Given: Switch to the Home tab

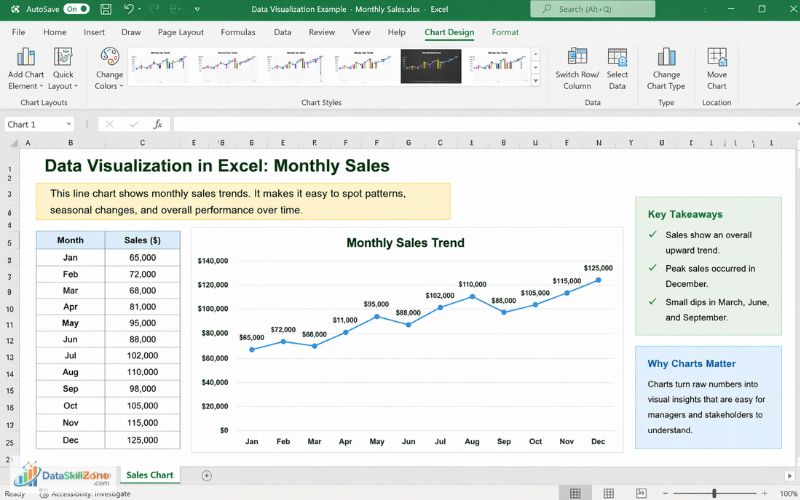Looking at the screenshot, I should pyautogui.click(x=55, y=32).
